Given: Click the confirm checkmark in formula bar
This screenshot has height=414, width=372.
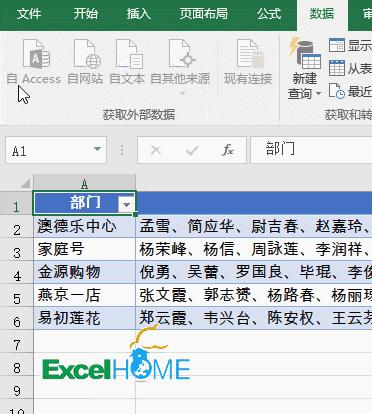Looking at the screenshot, I should pos(192,150).
